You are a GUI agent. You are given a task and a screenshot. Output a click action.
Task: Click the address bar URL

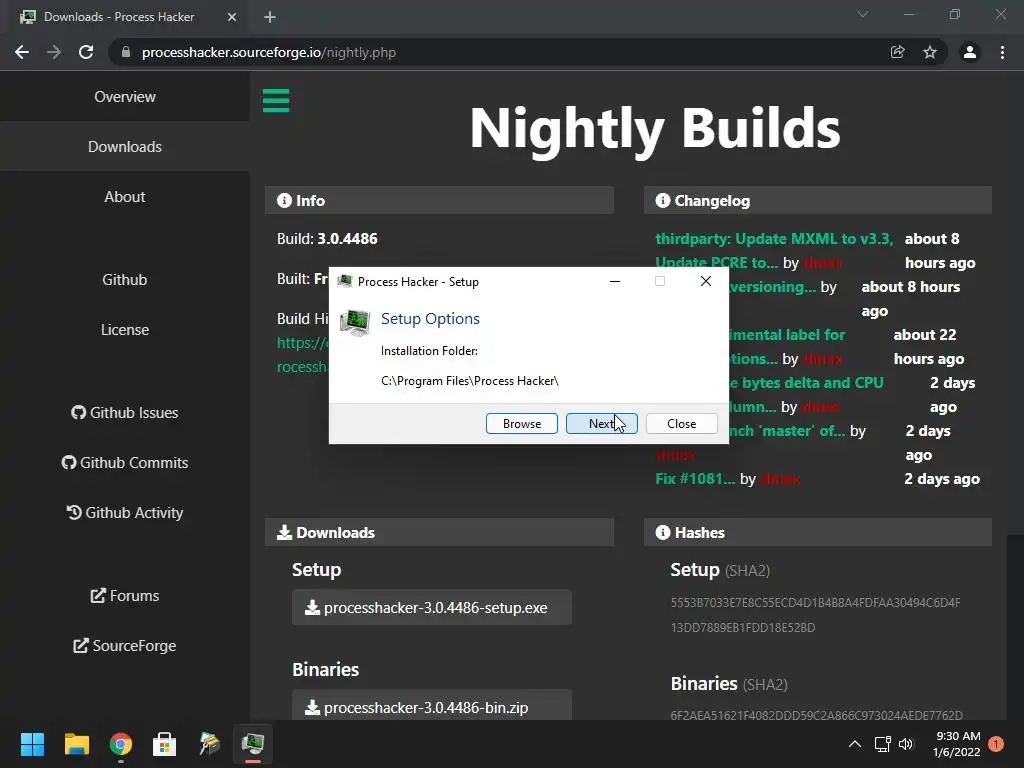268,52
